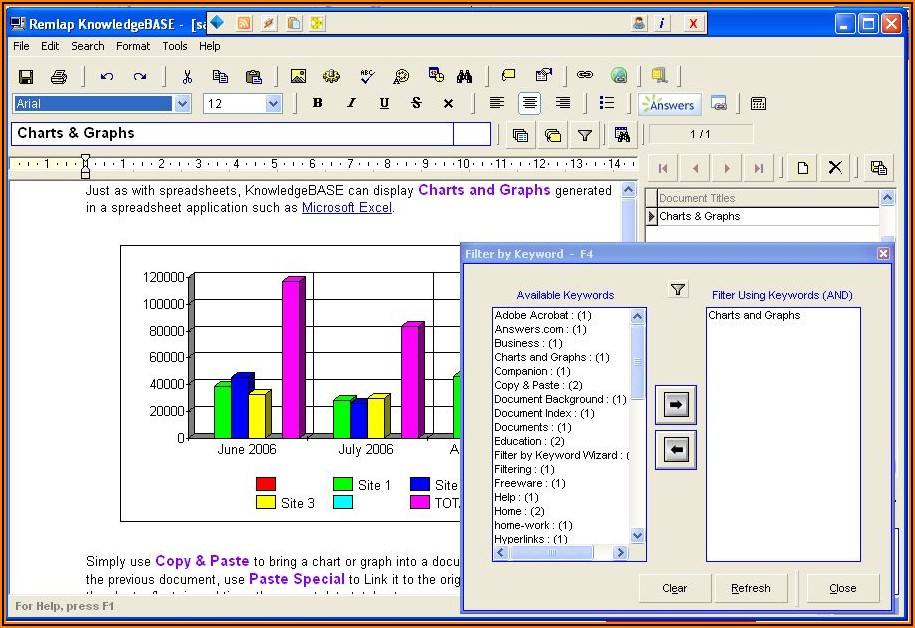
Task: Click the Save disk icon
Action: pos(26,76)
